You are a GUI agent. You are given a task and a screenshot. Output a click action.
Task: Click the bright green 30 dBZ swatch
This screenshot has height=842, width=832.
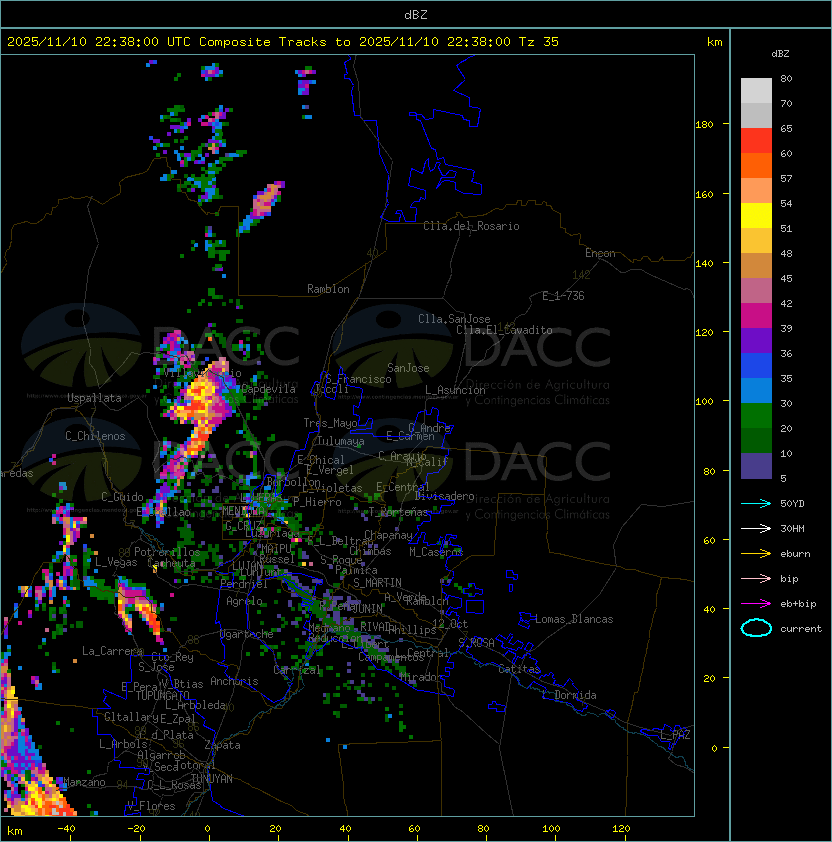click(756, 416)
